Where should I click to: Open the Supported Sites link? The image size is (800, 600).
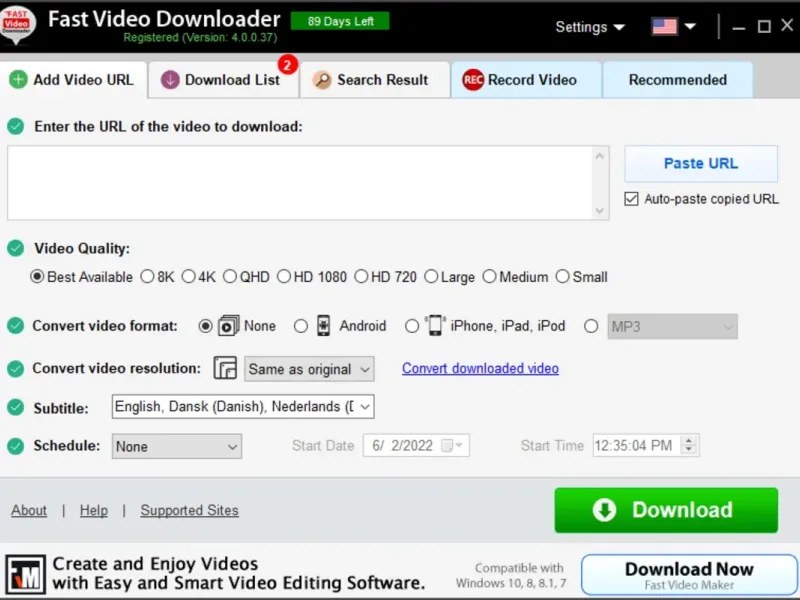(x=189, y=510)
